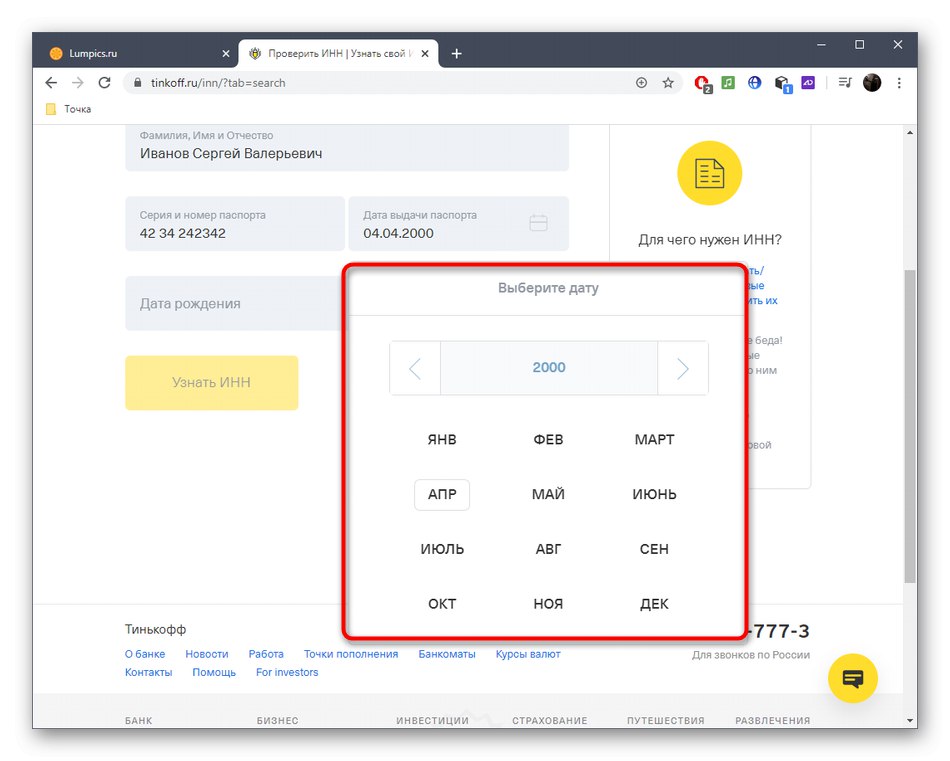The width and height of the screenshot is (950, 761).
Task: Advance to the next year with right arrow
Action: coord(682,368)
